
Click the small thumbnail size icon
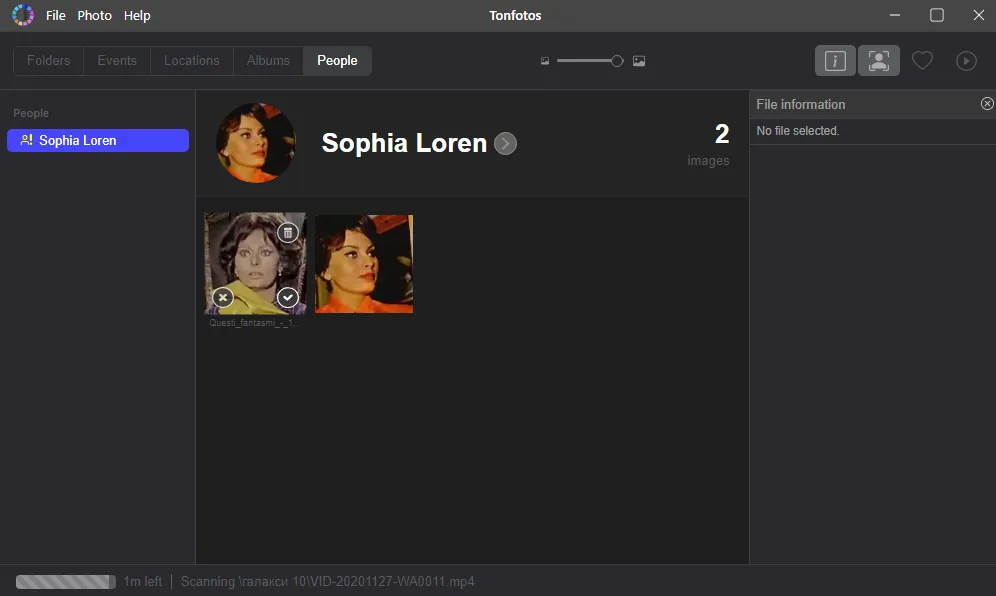[544, 61]
